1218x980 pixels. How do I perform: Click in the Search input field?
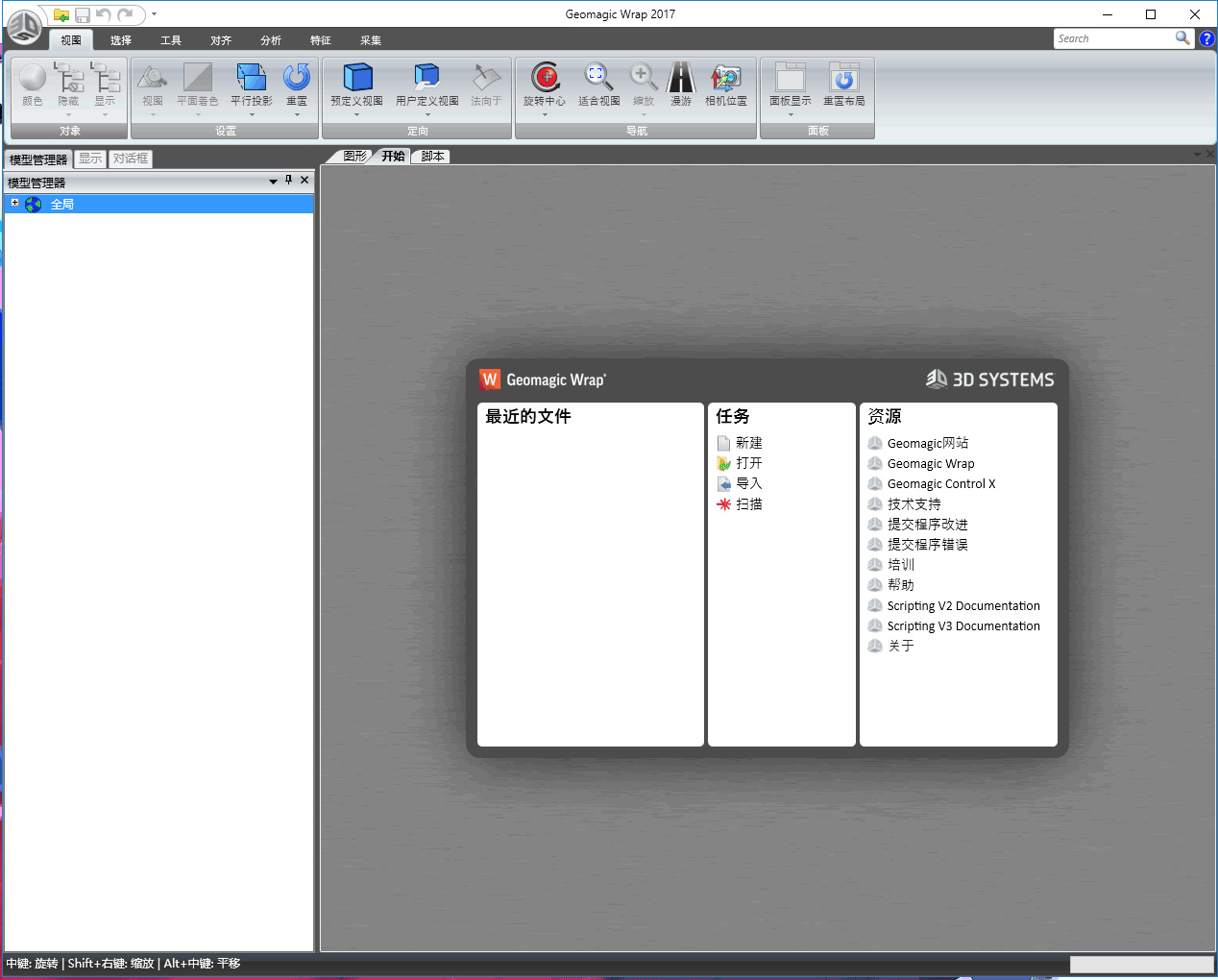1112,38
